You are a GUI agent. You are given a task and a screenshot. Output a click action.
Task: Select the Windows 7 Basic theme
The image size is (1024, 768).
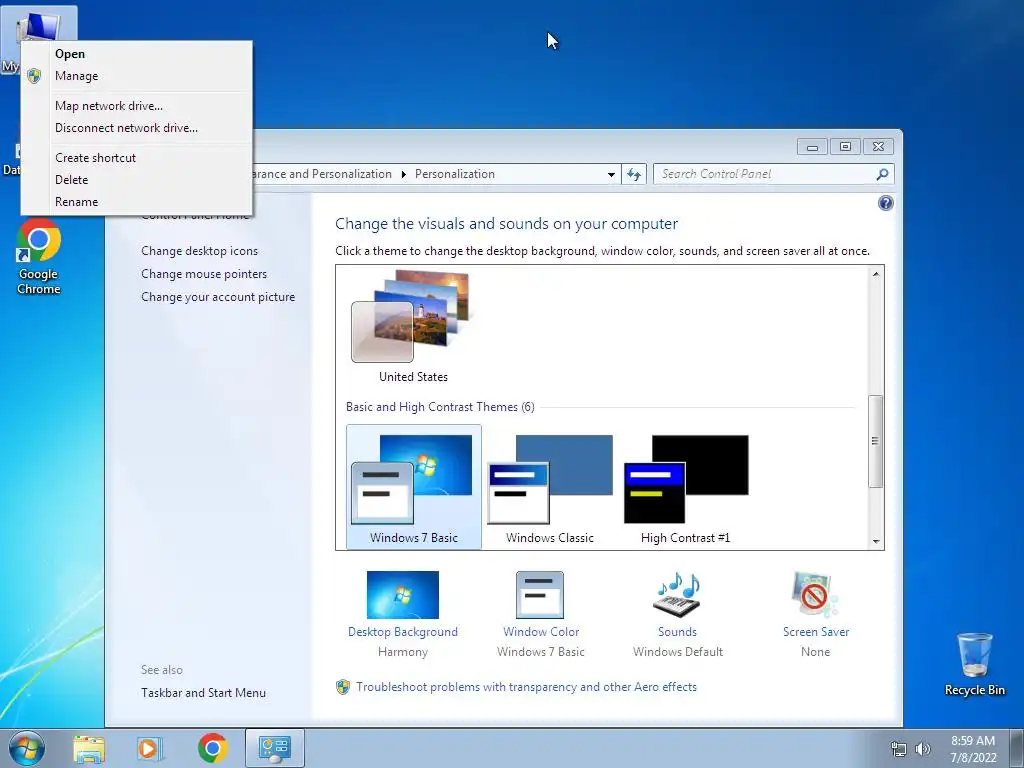coord(413,487)
